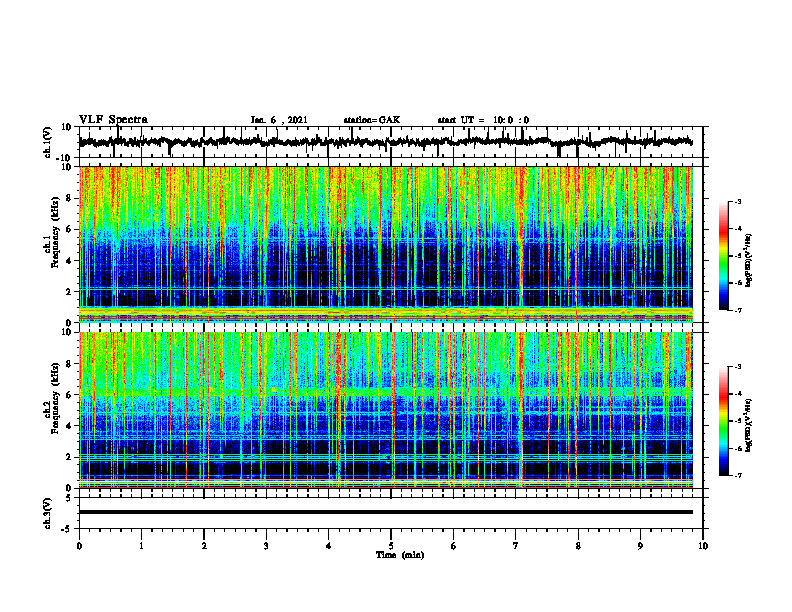
Task: Click the '-3' label on upper color bar
Action: coord(738,201)
